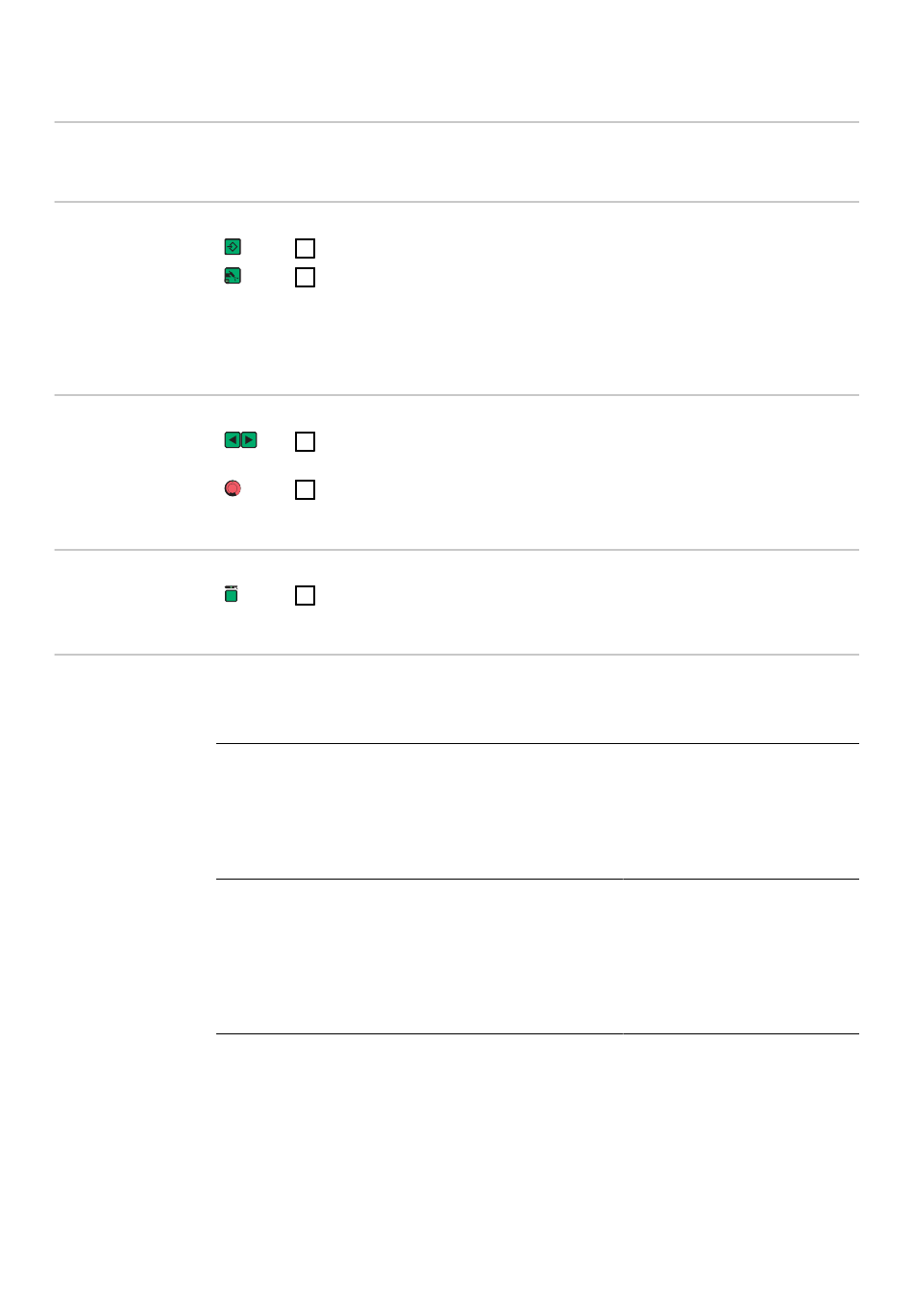Viewport: 913px width, 1316px height.
Task: Select the green welding torch icon
Action: [233, 276]
